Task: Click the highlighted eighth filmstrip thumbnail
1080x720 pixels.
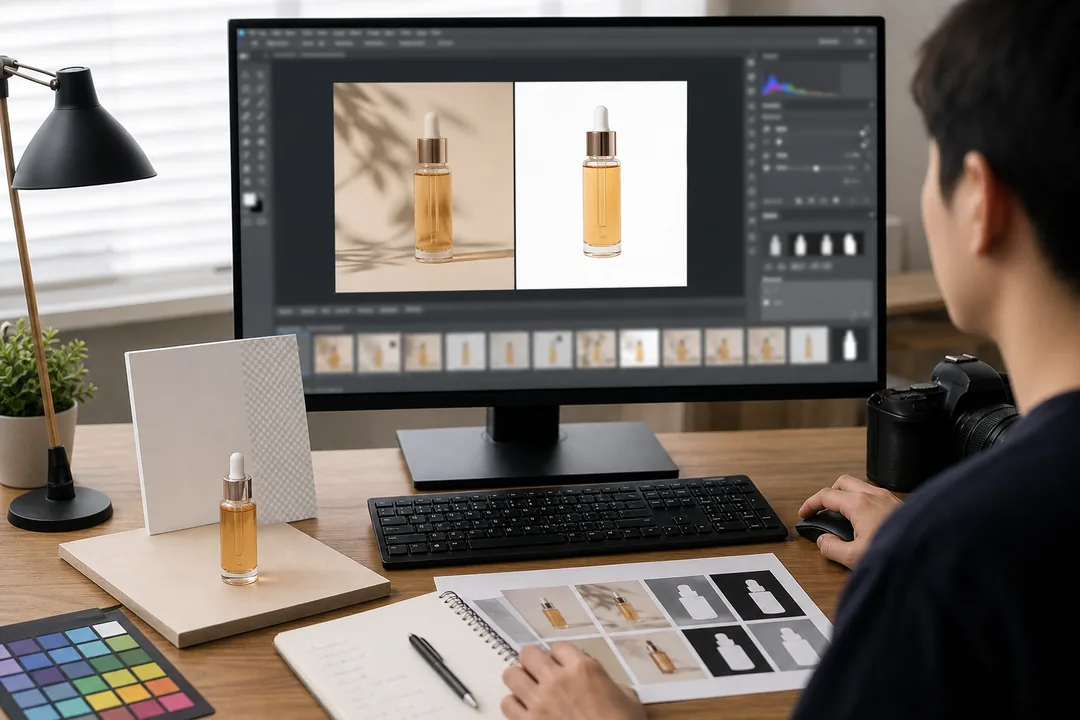Action: coord(638,347)
